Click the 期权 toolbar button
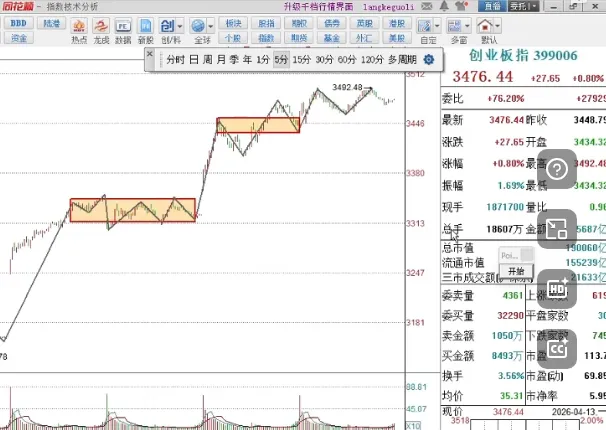 tap(299, 23)
